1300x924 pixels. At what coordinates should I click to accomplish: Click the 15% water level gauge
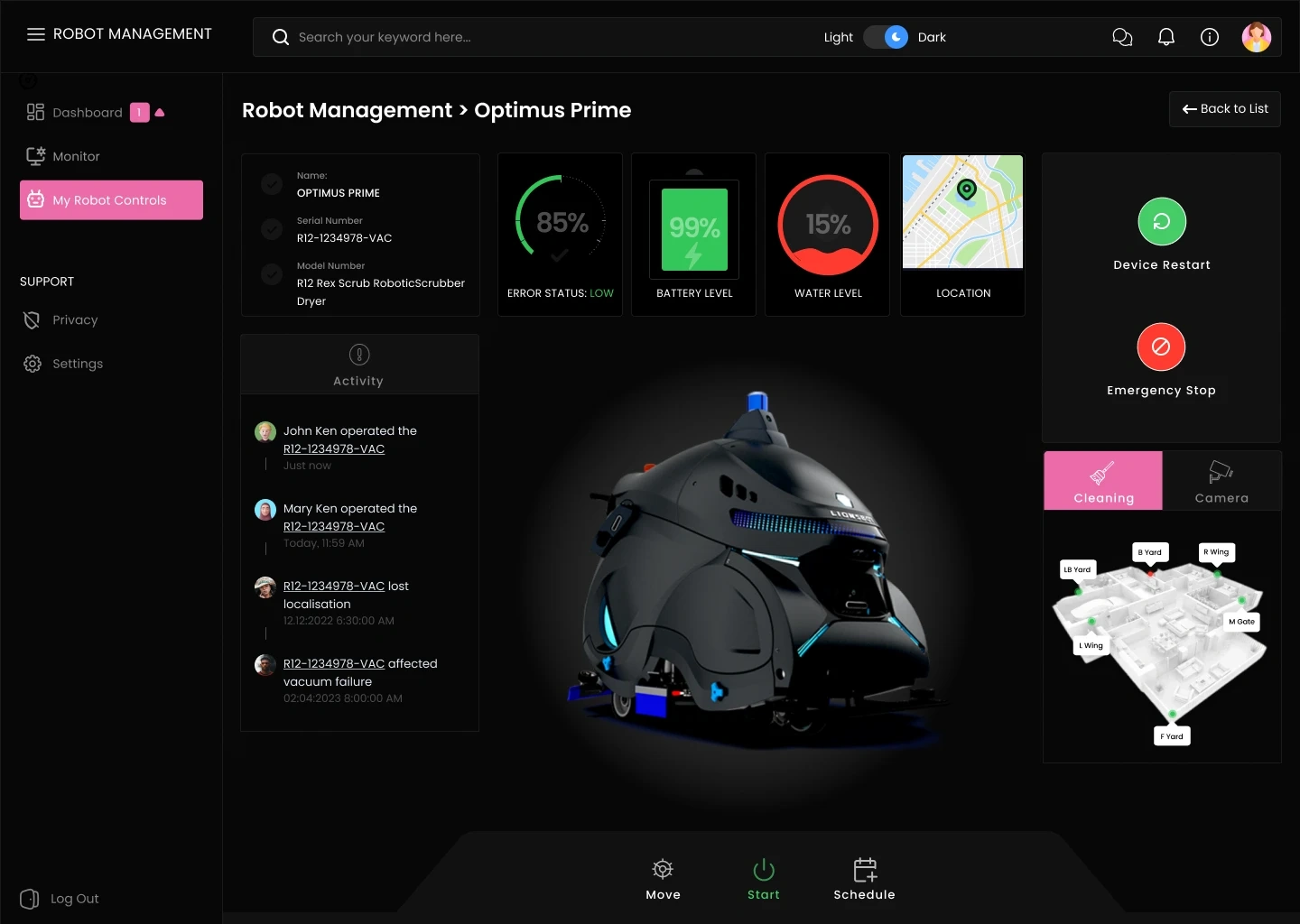pos(828,225)
